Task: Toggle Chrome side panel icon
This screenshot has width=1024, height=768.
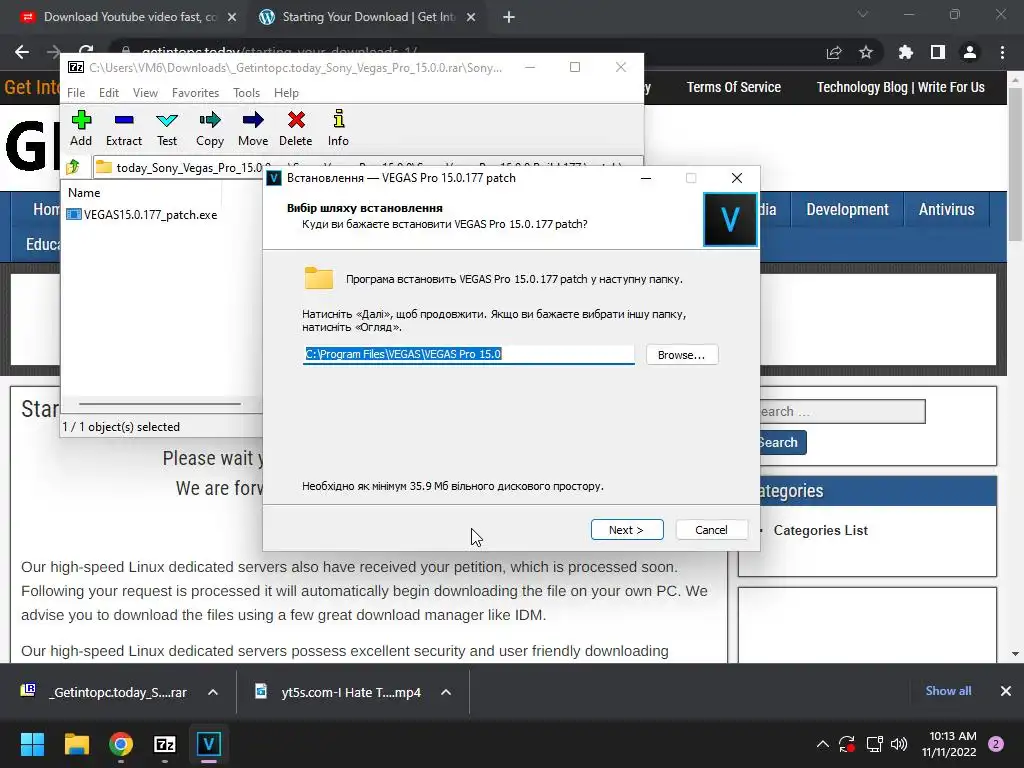Action: point(938,52)
